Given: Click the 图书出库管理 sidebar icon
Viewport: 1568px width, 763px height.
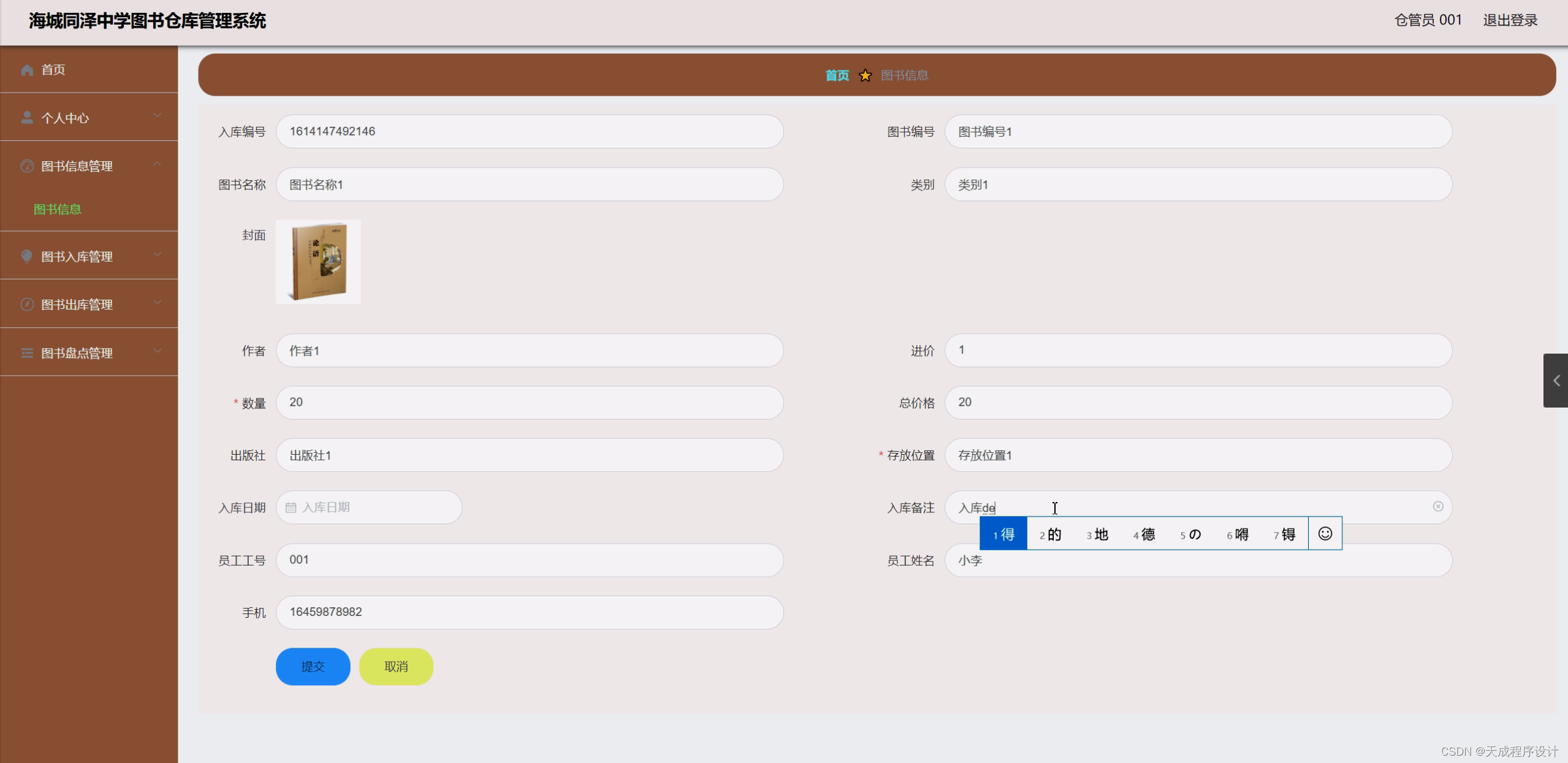Looking at the screenshot, I should click(27, 305).
